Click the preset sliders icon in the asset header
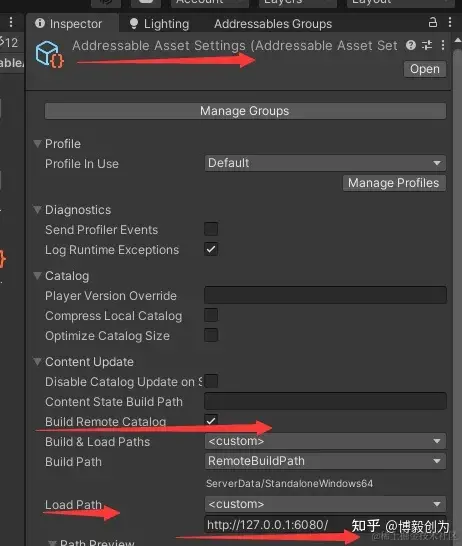The image size is (462, 546). pyautogui.click(x=427, y=45)
